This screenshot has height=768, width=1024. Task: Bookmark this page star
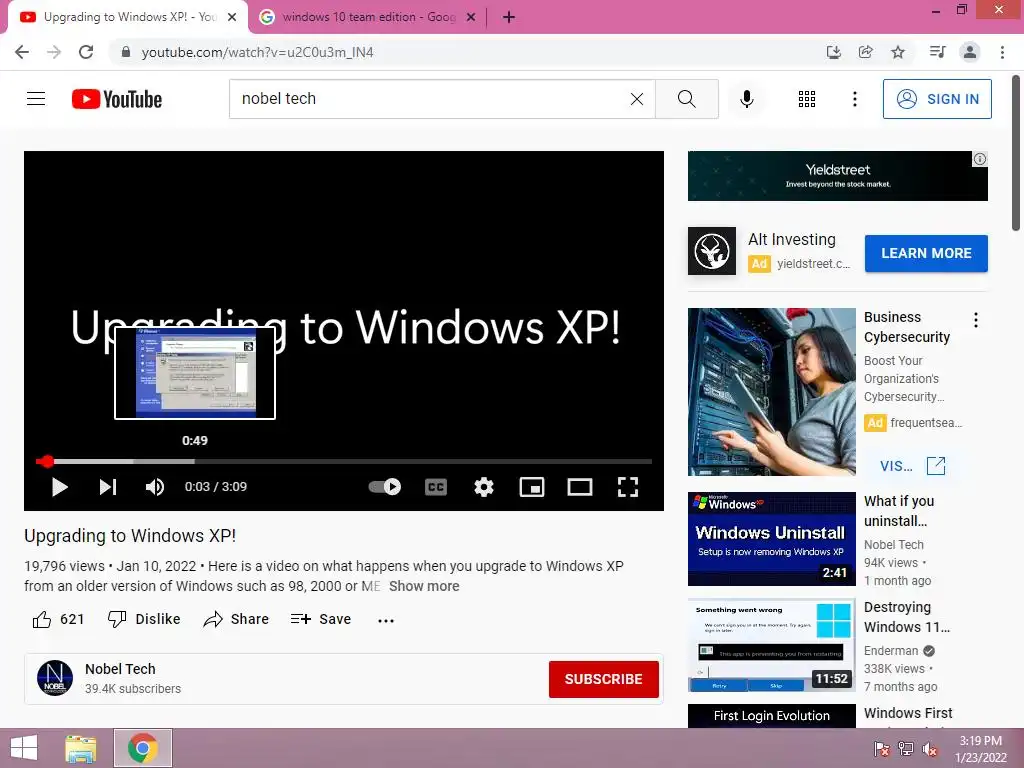click(898, 52)
